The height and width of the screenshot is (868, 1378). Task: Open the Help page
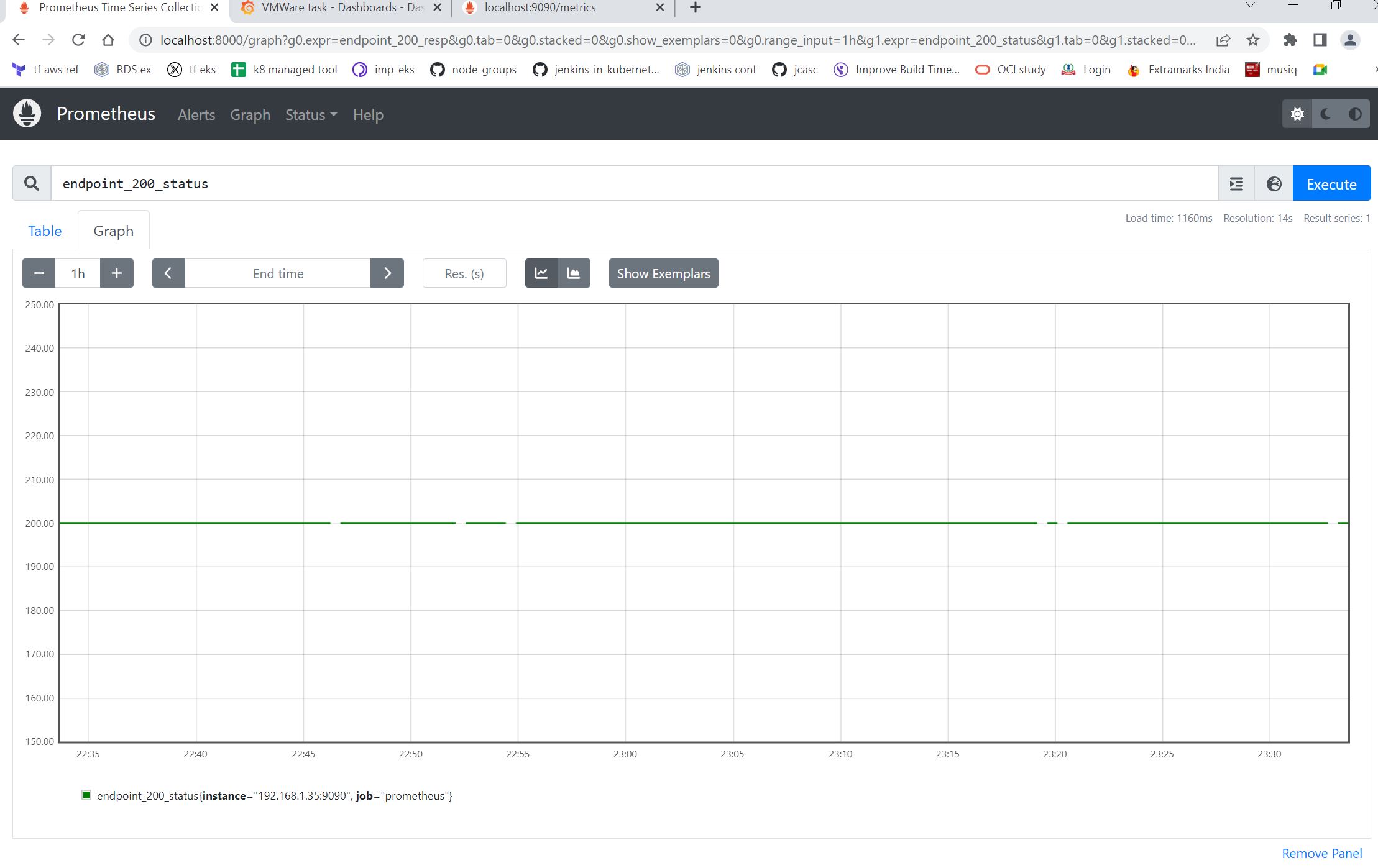point(368,115)
